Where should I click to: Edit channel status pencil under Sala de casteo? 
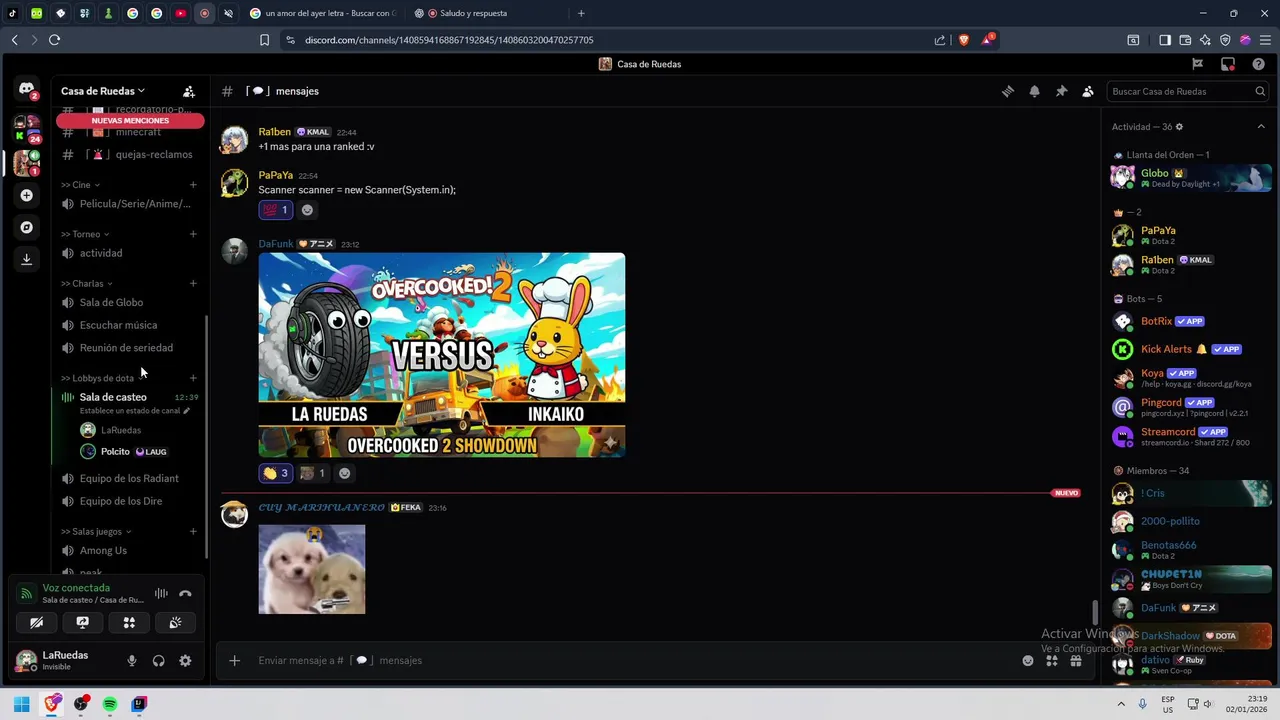point(186,410)
